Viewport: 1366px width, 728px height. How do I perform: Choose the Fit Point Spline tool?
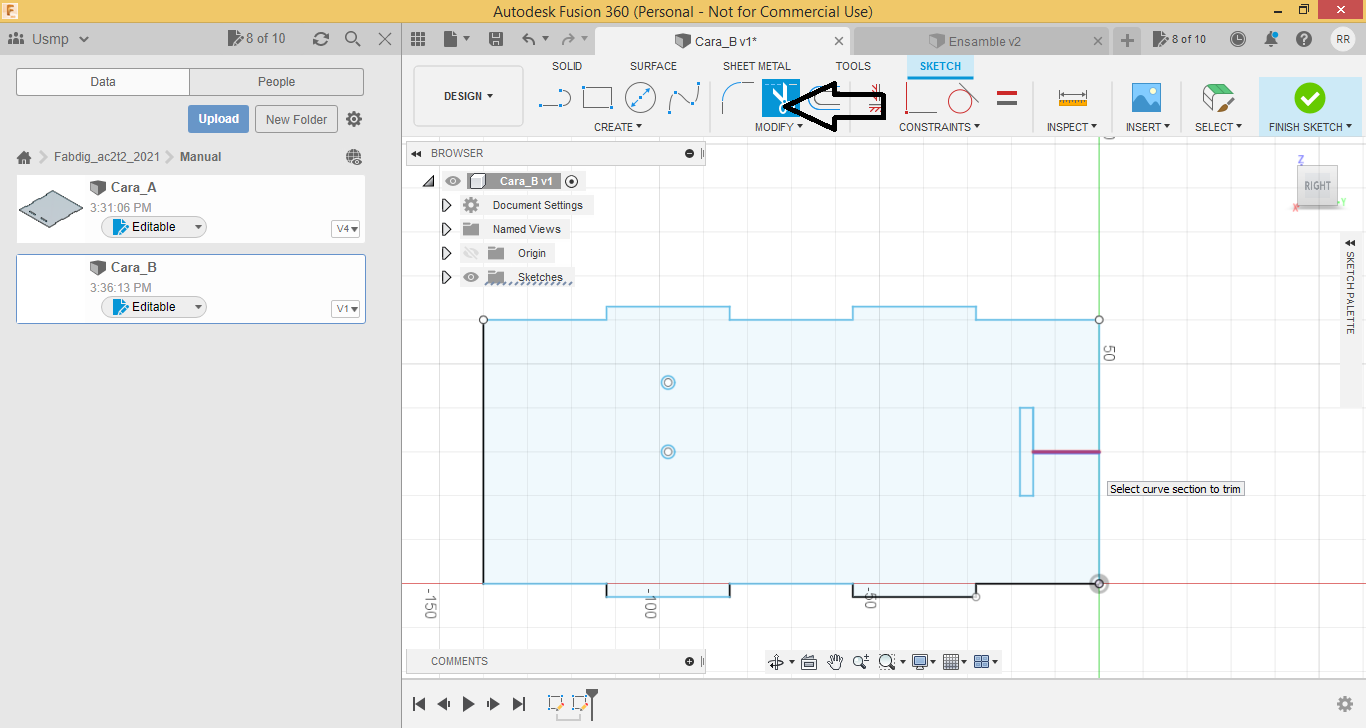click(x=684, y=98)
